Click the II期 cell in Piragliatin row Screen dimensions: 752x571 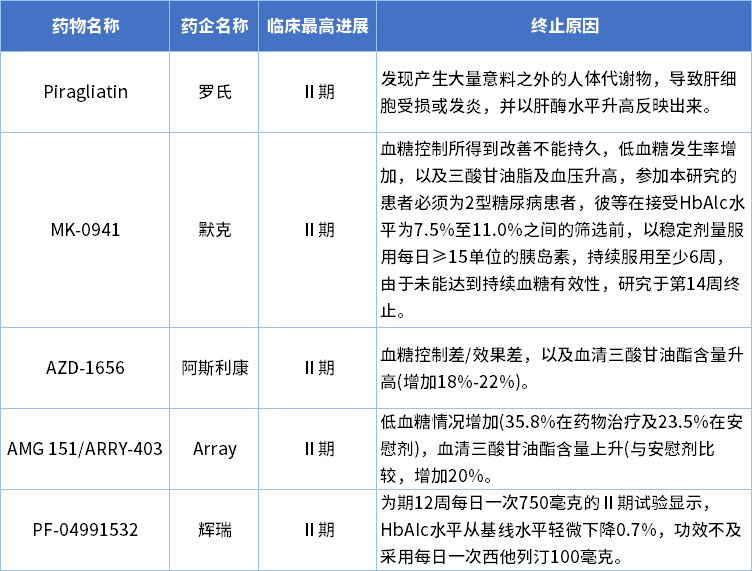pos(317,92)
